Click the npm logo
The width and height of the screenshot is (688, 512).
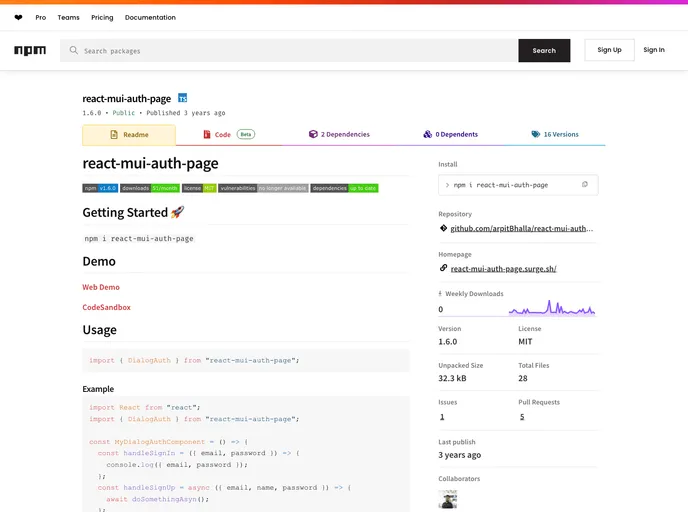click(x=30, y=50)
